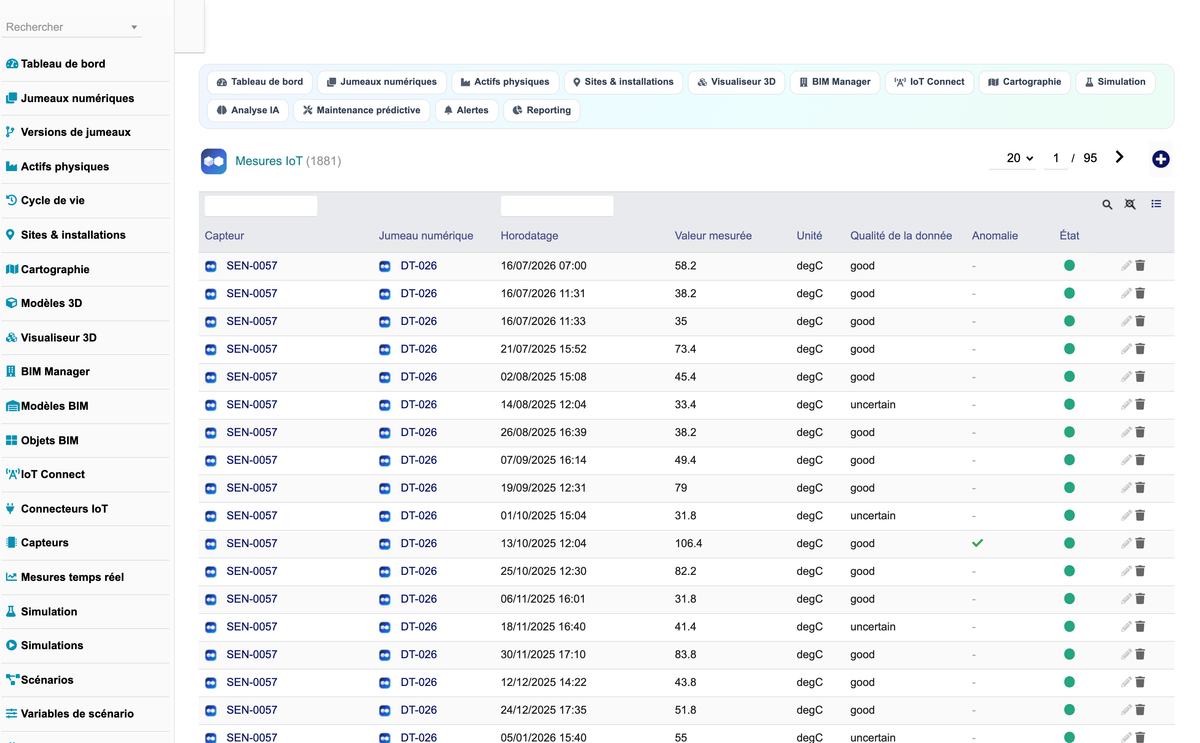1200x743 pixels.
Task: Click the Capteur filter input field
Action: [261, 206]
